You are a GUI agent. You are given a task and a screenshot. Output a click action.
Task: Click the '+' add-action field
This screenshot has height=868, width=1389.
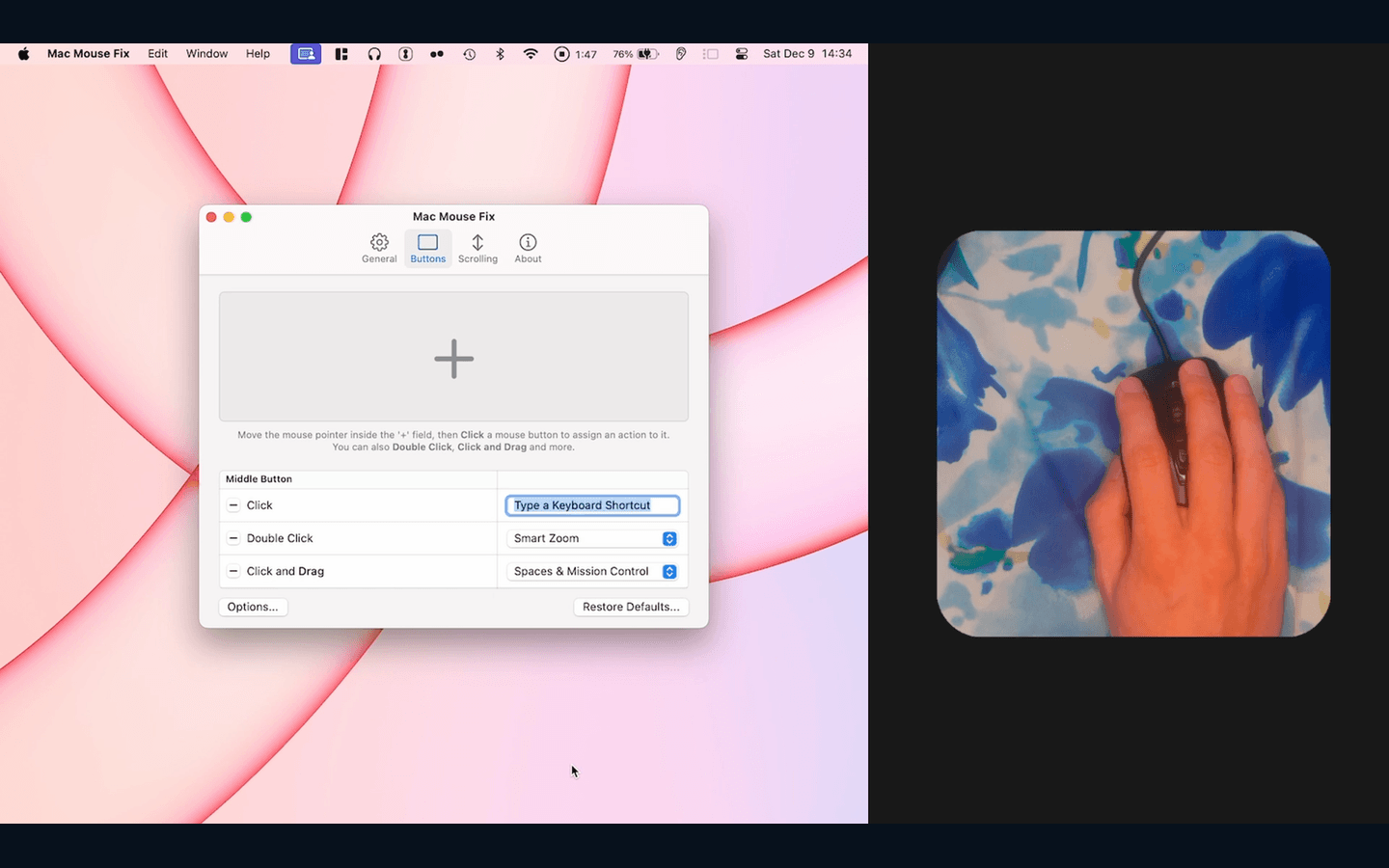pyautogui.click(x=453, y=357)
